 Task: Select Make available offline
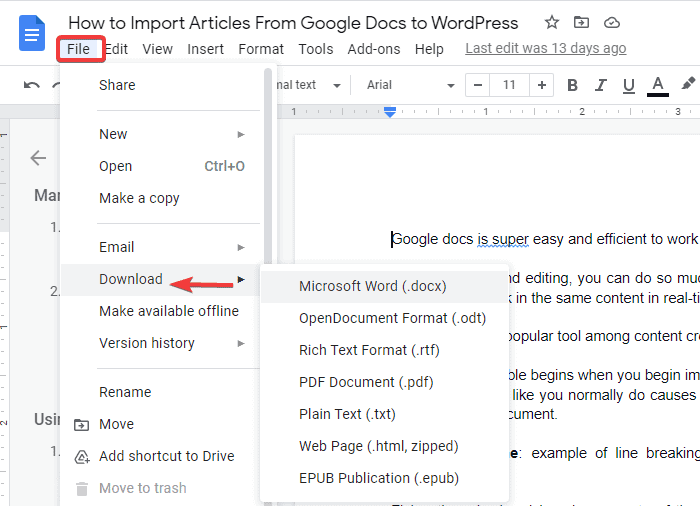point(168,311)
